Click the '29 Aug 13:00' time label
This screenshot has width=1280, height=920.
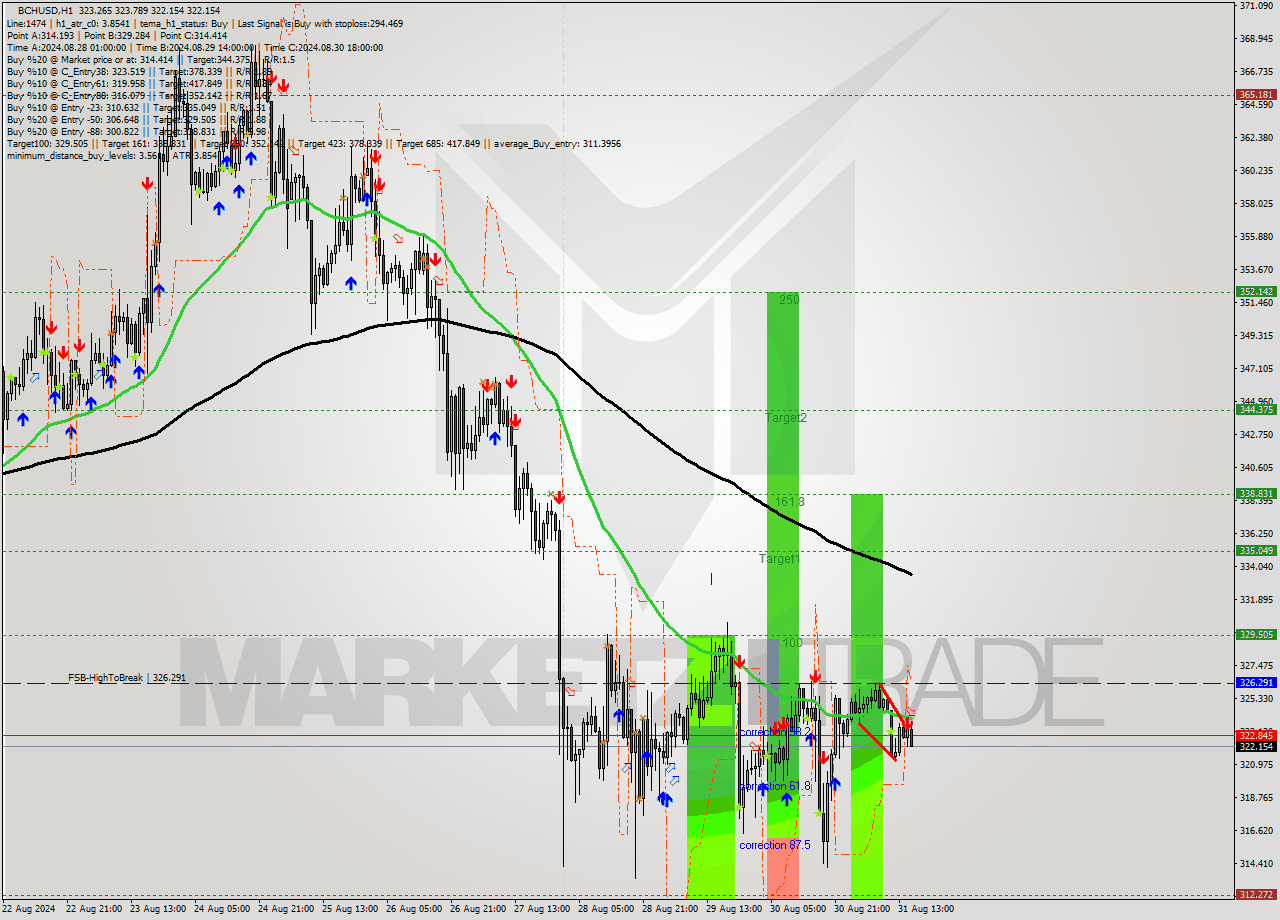(x=735, y=909)
